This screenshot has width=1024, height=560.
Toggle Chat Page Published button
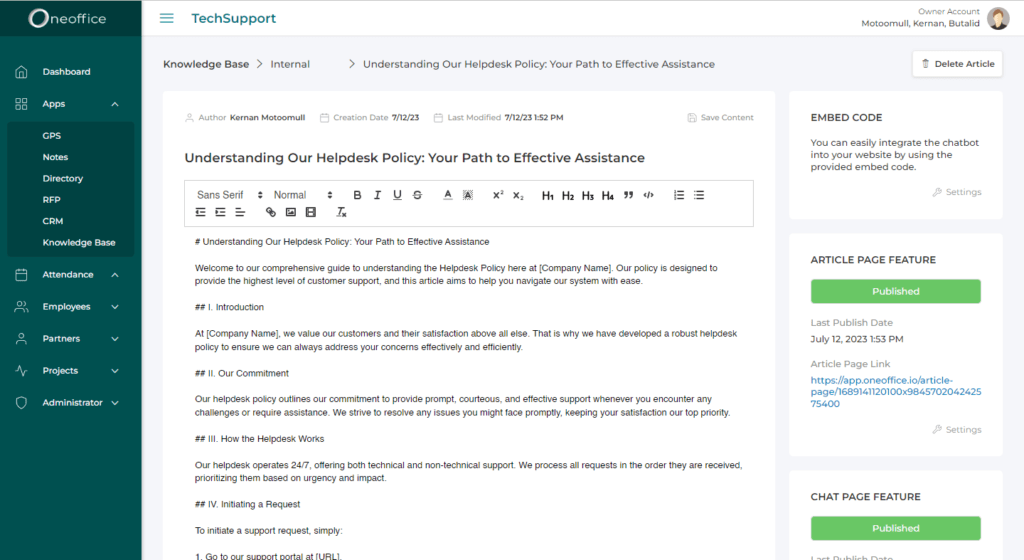[895, 528]
